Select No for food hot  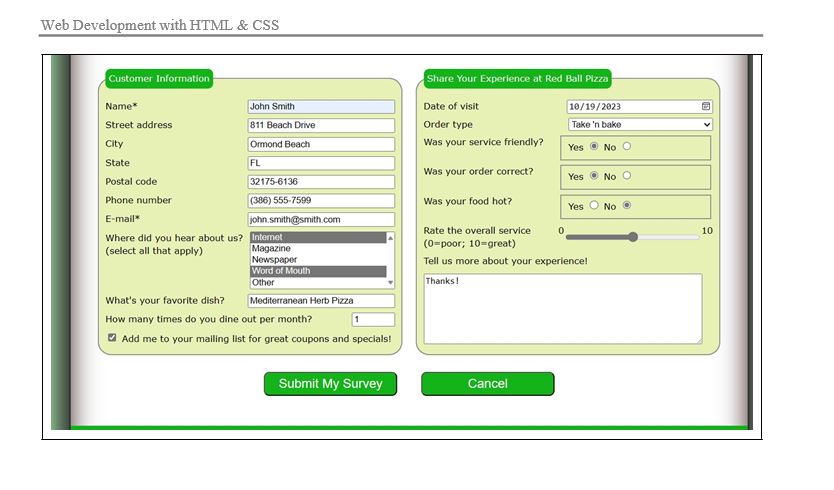(x=627, y=205)
